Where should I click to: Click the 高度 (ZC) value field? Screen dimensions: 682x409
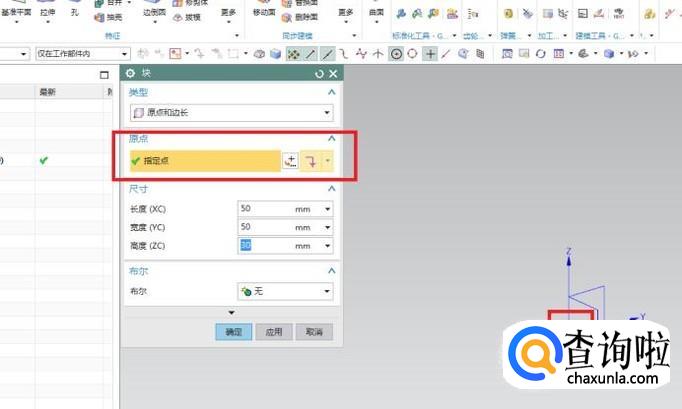point(264,245)
